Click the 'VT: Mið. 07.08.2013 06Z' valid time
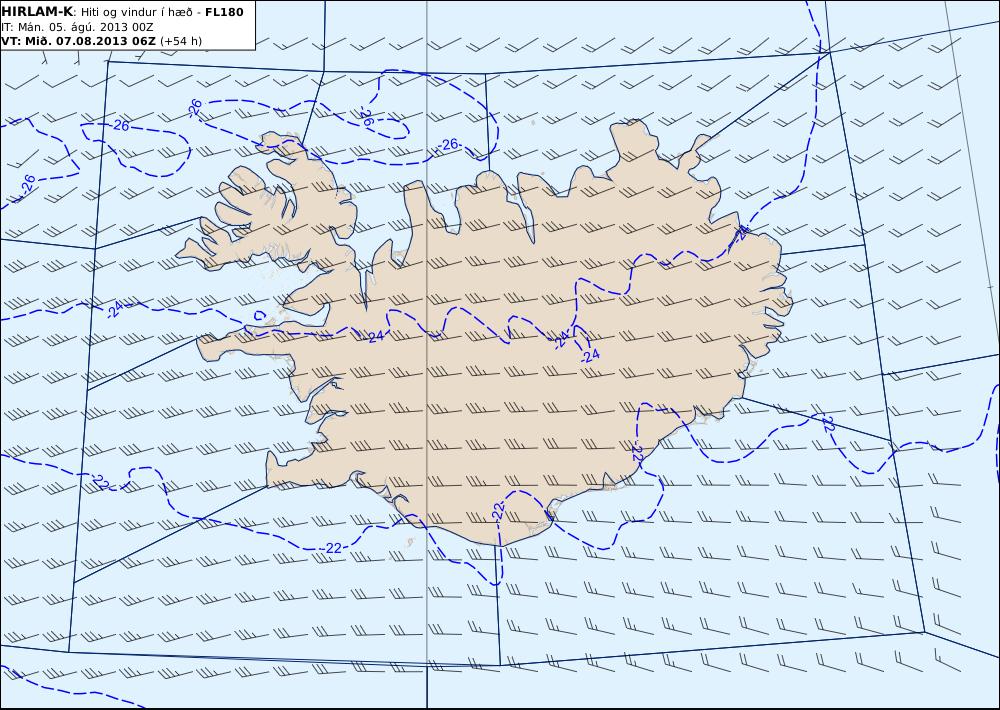Screen dimensions: 1000x710 (78, 41)
